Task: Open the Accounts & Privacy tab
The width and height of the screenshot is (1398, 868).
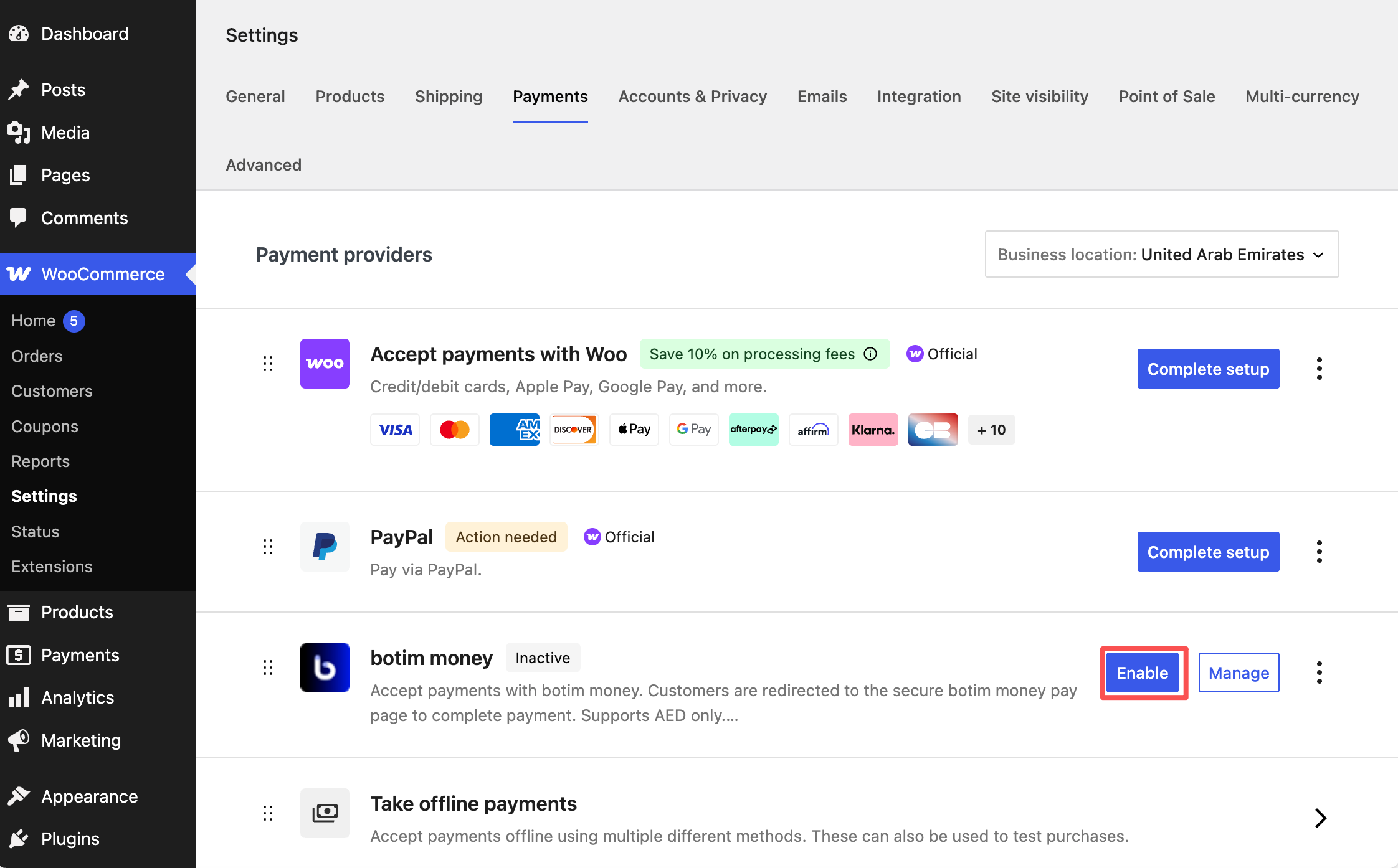Action: click(x=693, y=97)
